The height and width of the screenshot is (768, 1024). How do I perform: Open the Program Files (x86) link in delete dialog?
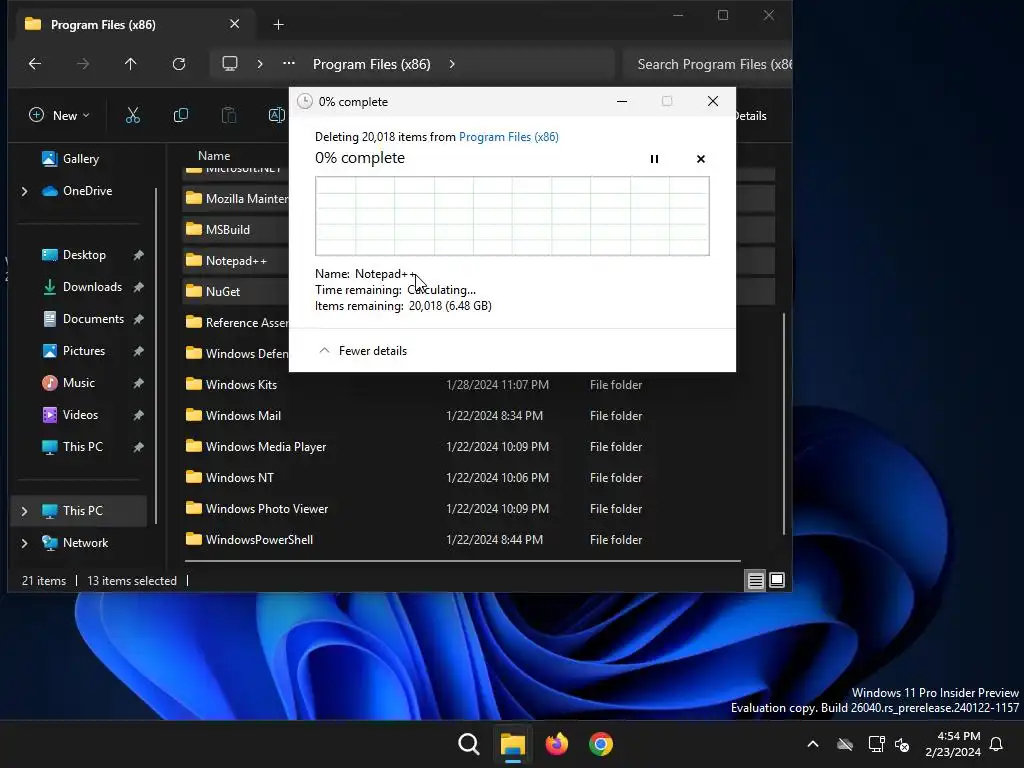pos(509,136)
